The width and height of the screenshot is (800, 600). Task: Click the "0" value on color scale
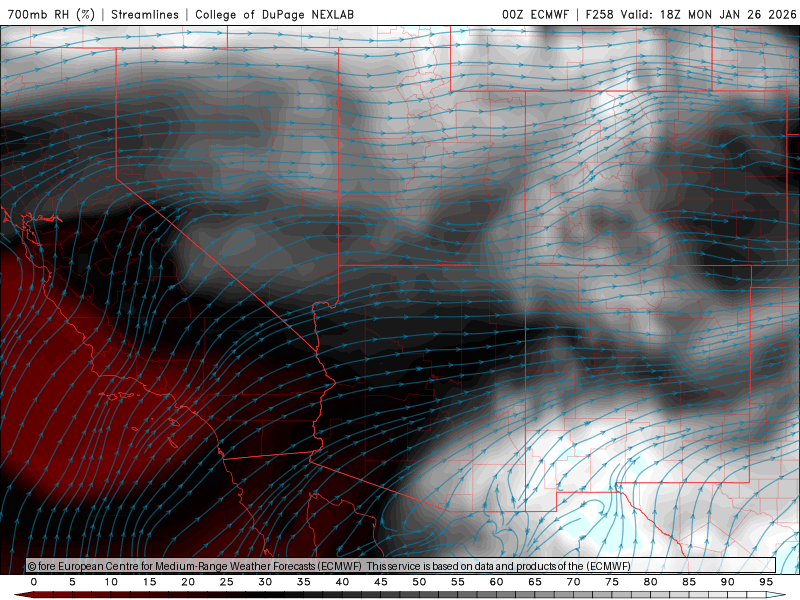[x=34, y=582]
